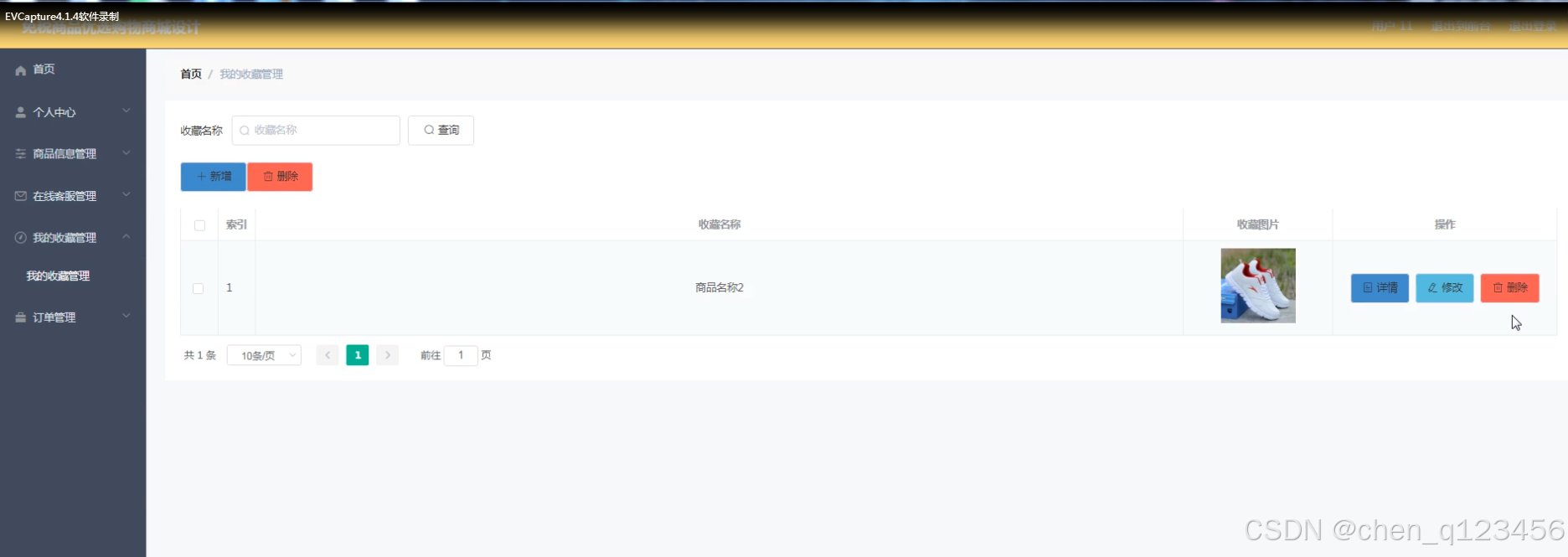Click 首页 breadcrumb link

191,74
